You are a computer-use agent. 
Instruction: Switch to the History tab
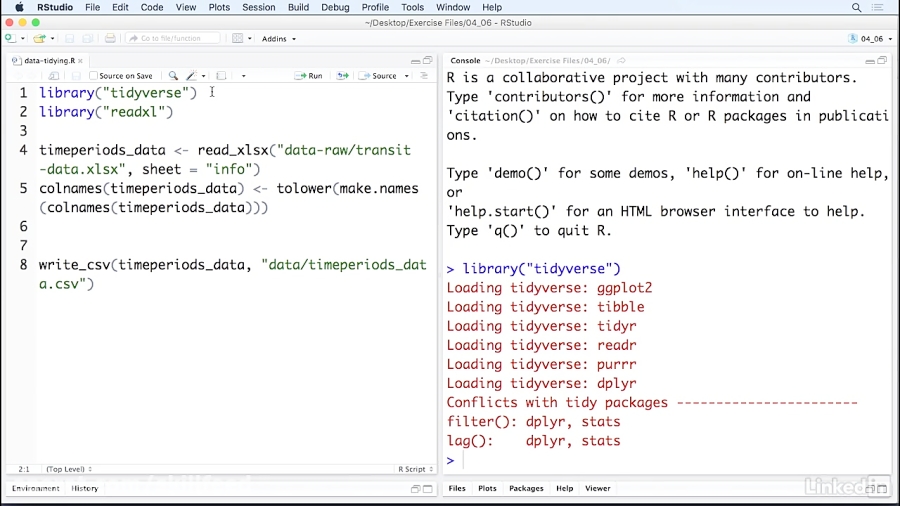point(85,488)
